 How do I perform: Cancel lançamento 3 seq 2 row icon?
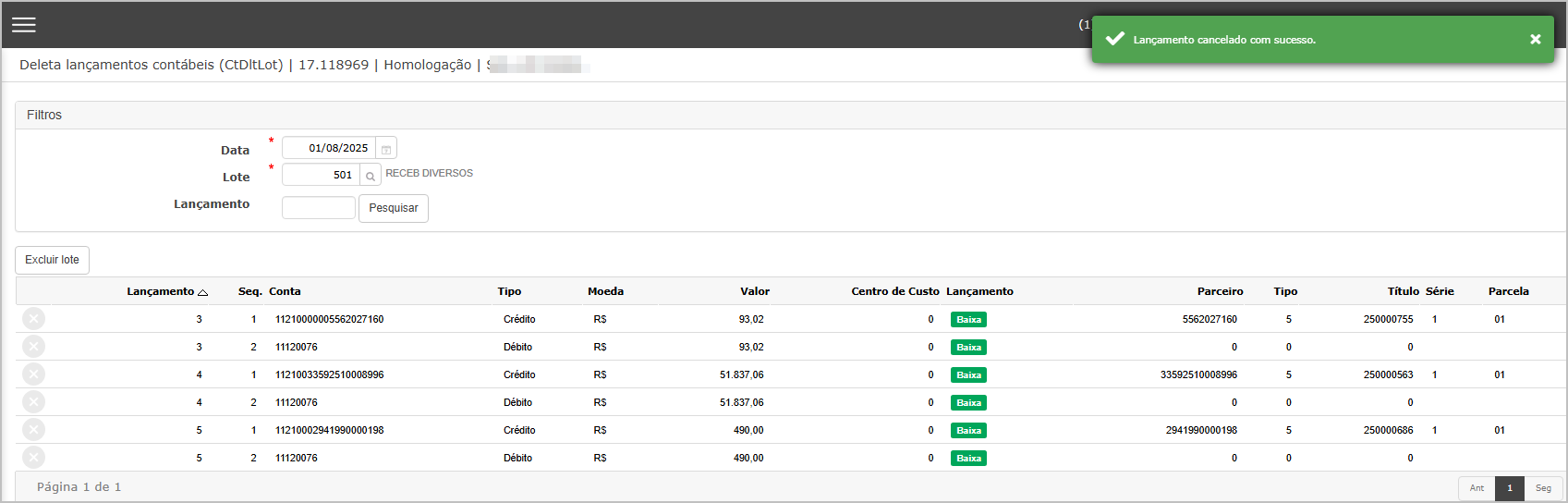coord(33,347)
